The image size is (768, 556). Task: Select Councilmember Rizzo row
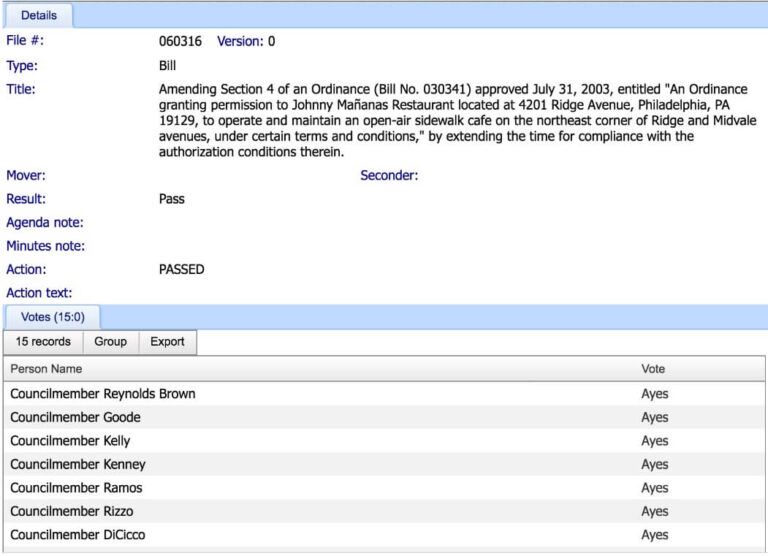[384, 511]
